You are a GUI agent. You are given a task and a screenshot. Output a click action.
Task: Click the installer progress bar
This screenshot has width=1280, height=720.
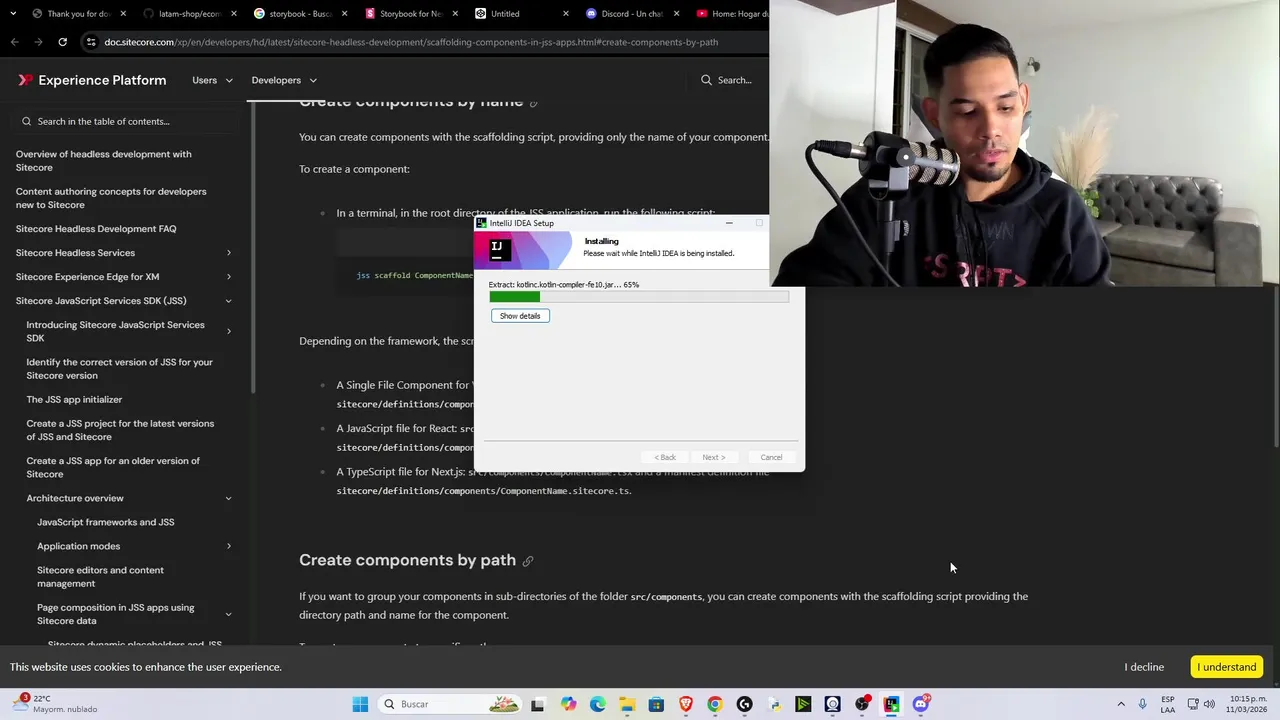click(x=639, y=297)
